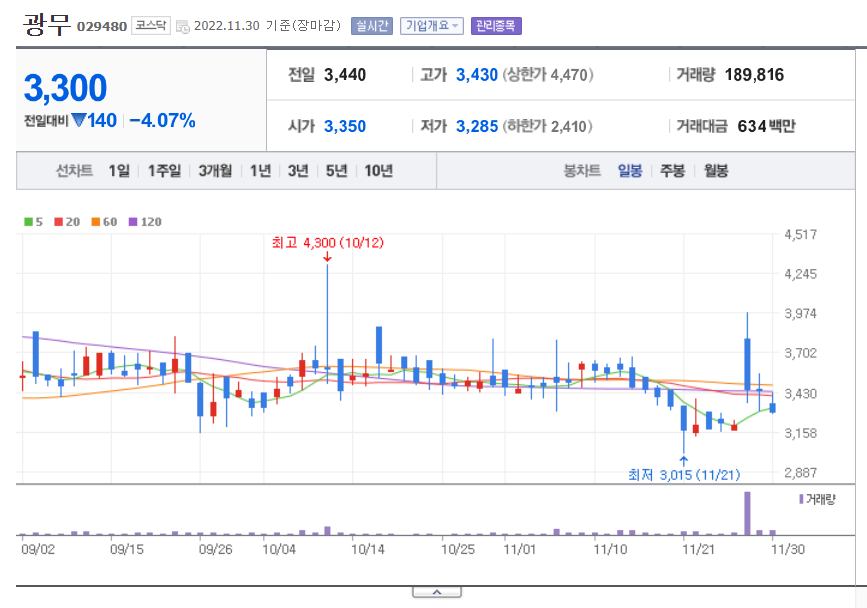The image size is (867, 608).
Task: Click the green 5-day moving average legend
Action: pos(33,222)
